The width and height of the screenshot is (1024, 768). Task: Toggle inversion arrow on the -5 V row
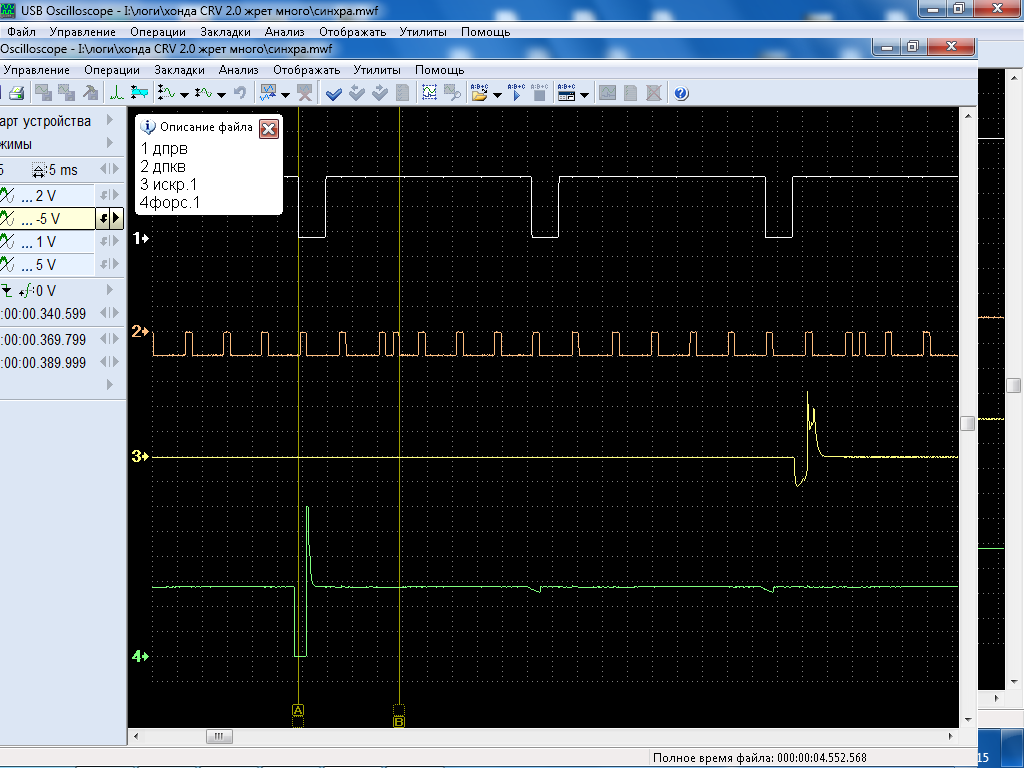point(103,218)
